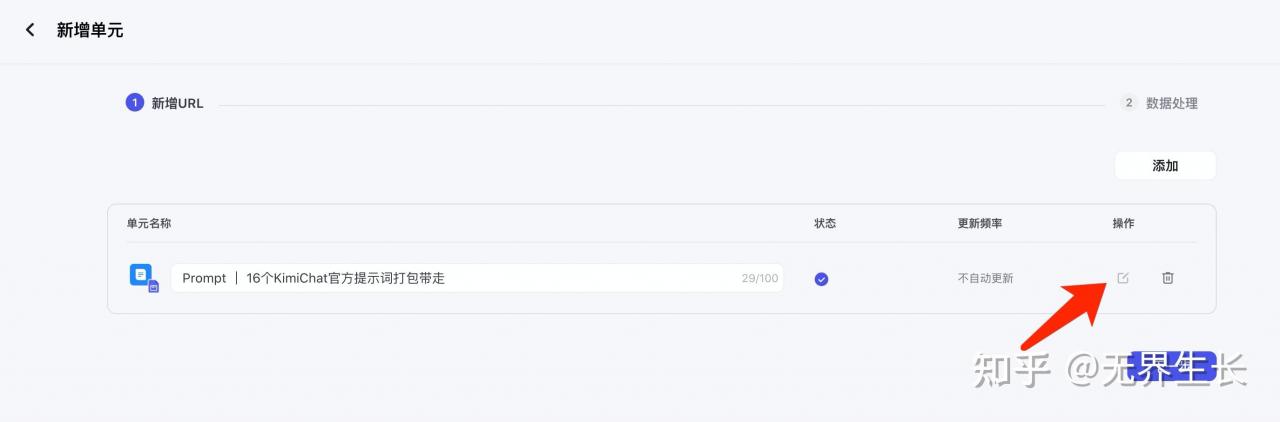The image size is (1280, 422).
Task: Click the 29/100 character counter
Action: click(760, 279)
